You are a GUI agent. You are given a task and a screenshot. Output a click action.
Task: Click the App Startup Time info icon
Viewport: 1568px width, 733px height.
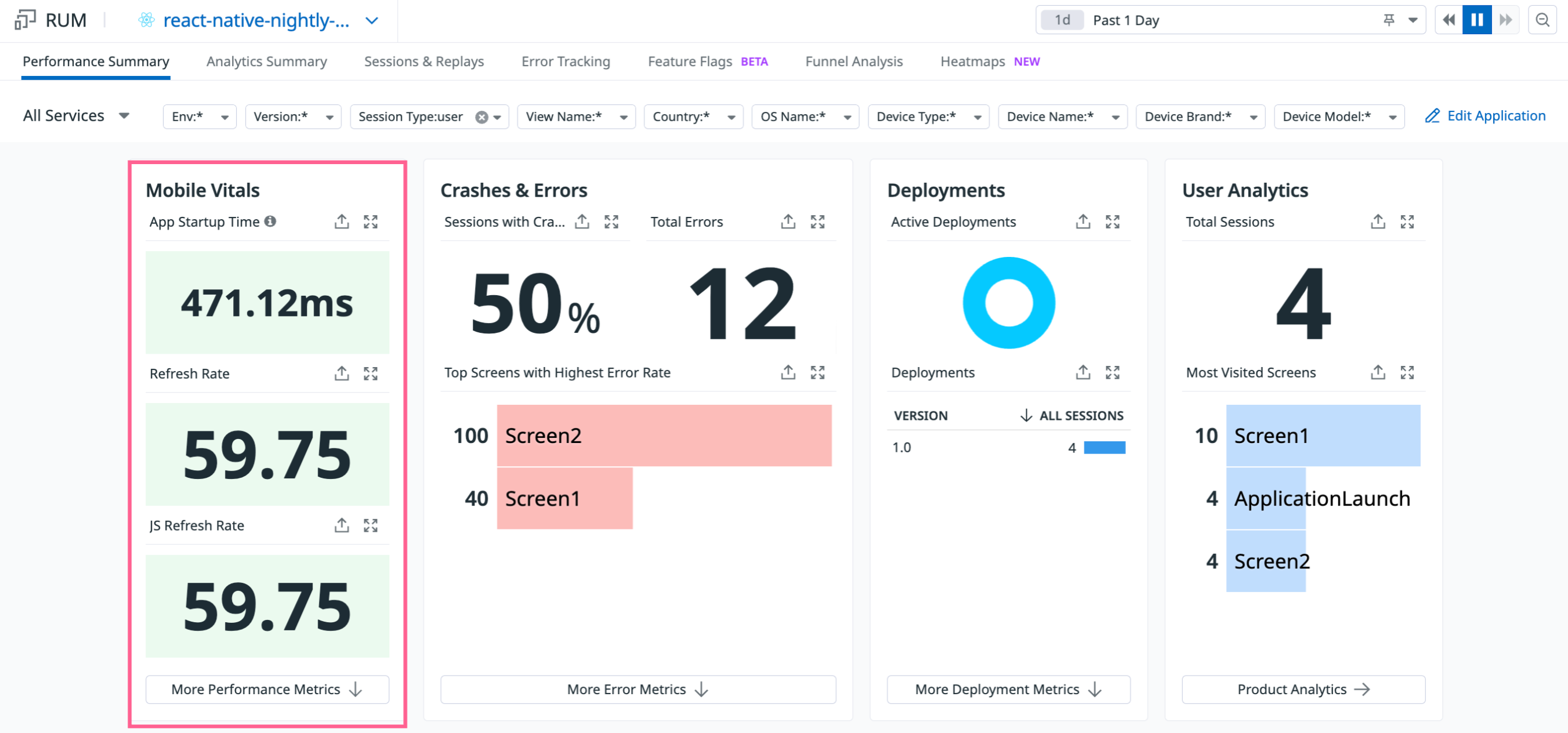[x=270, y=222]
